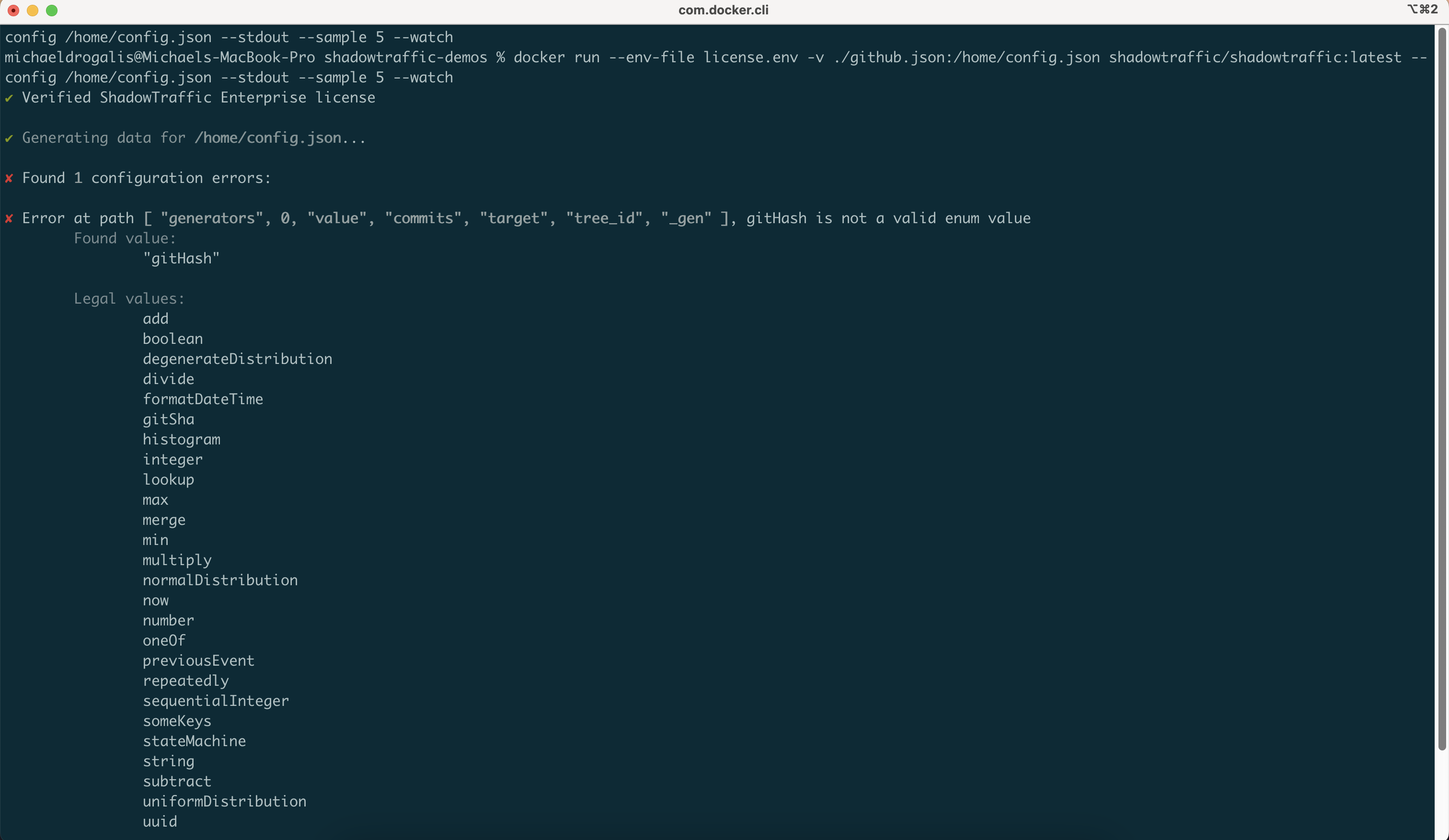This screenshot has height=840, width=1449.
Task: Click the legal value 'oneOf'
Action: pos(164,641)
